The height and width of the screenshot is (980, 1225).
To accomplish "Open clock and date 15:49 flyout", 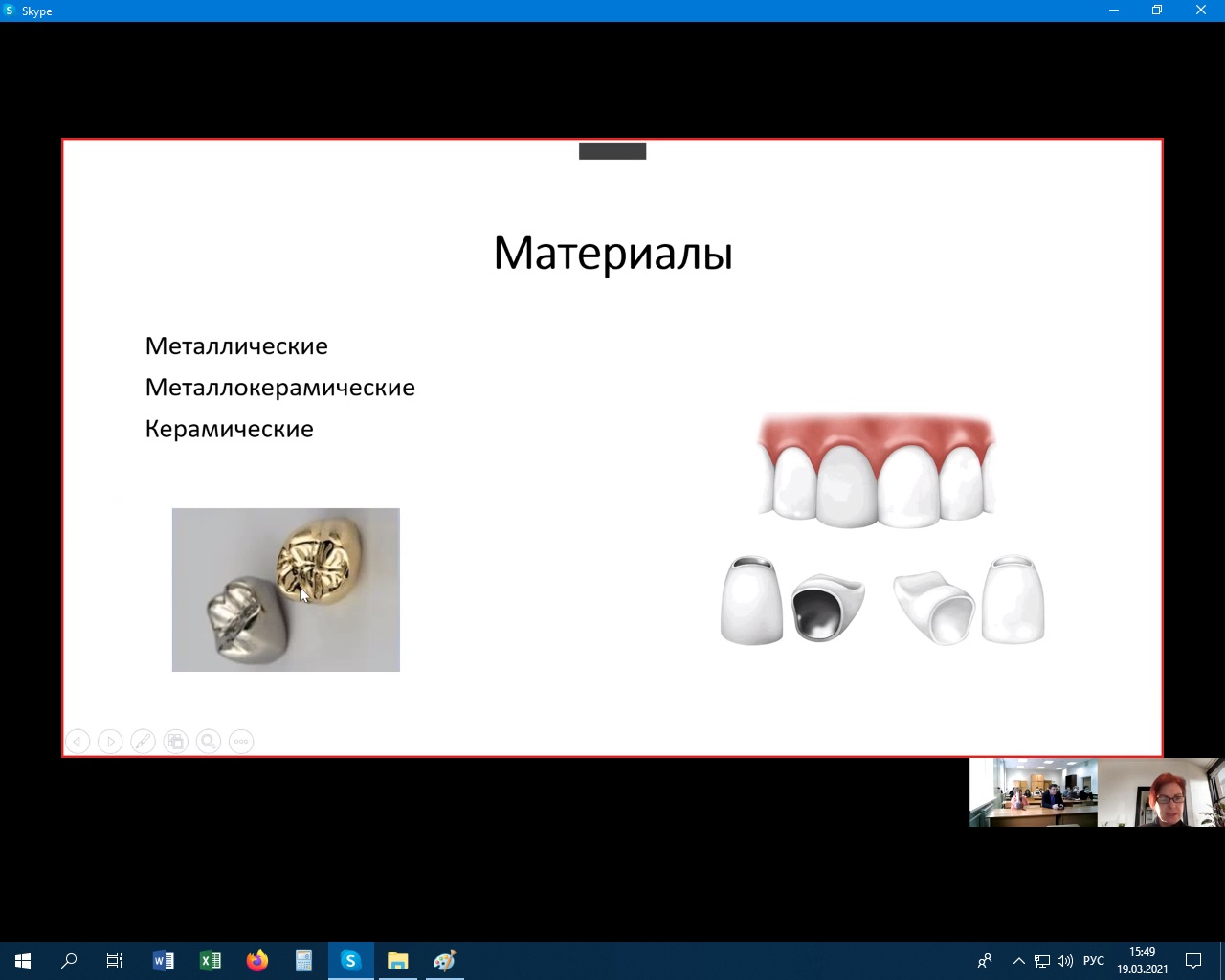I will click(1143, 961).
